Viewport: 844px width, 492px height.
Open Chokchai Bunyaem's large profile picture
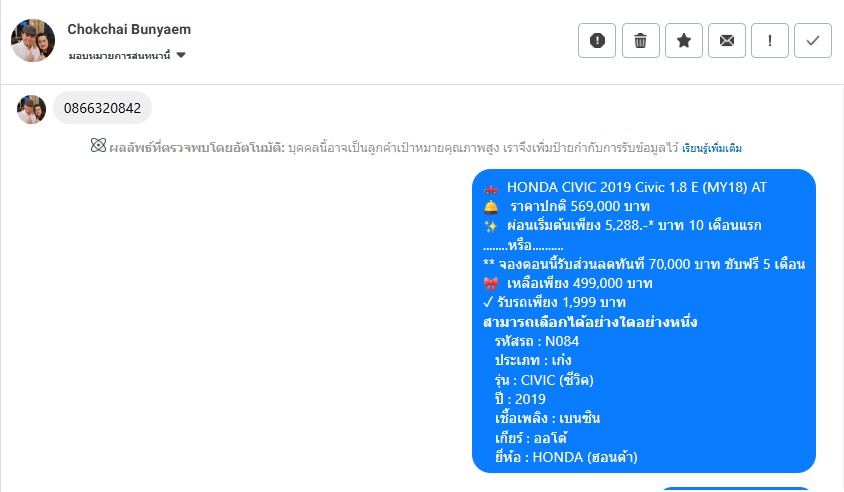(33, 40)
